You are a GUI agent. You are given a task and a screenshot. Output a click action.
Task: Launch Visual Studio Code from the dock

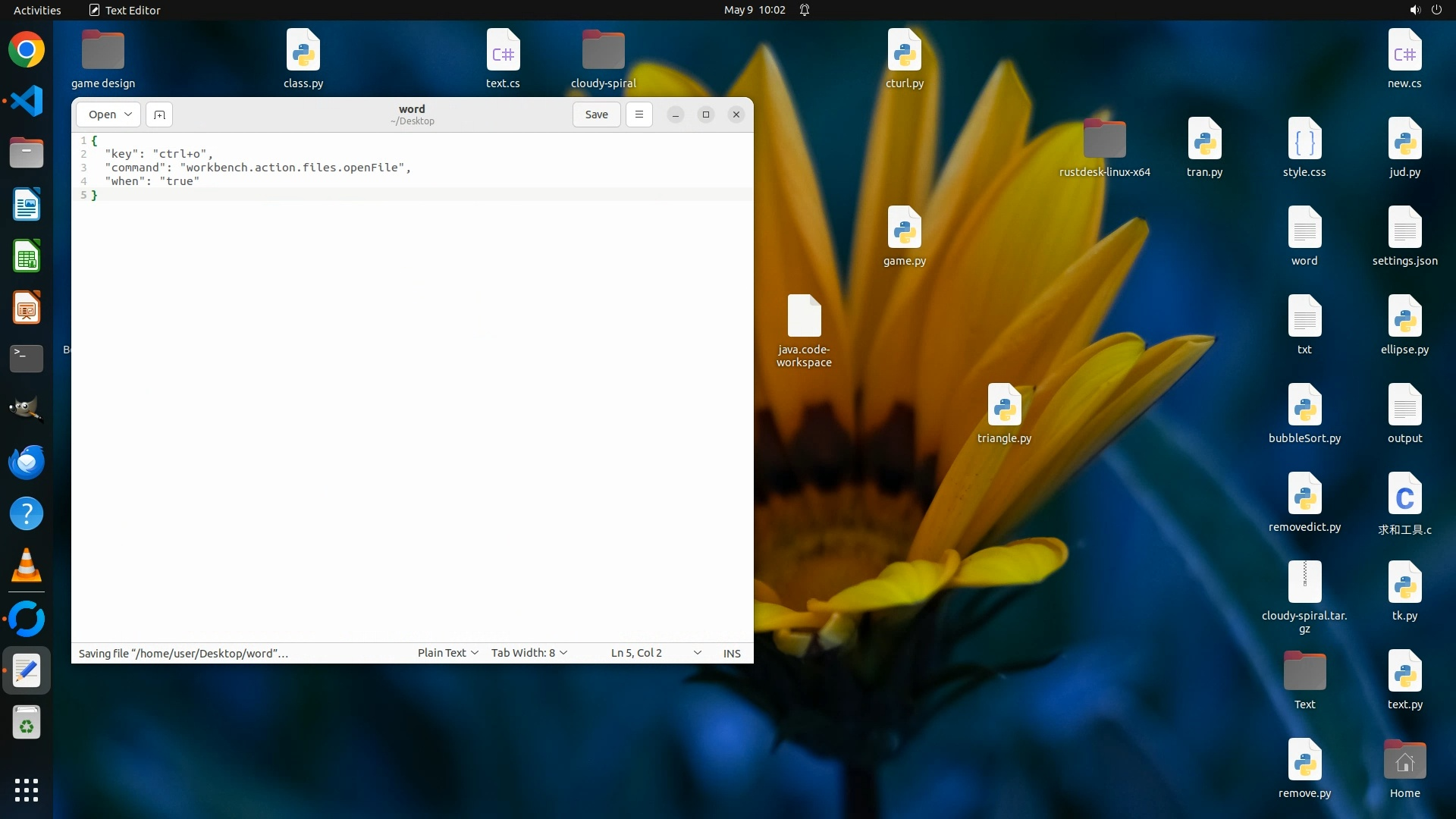(27, 101)
